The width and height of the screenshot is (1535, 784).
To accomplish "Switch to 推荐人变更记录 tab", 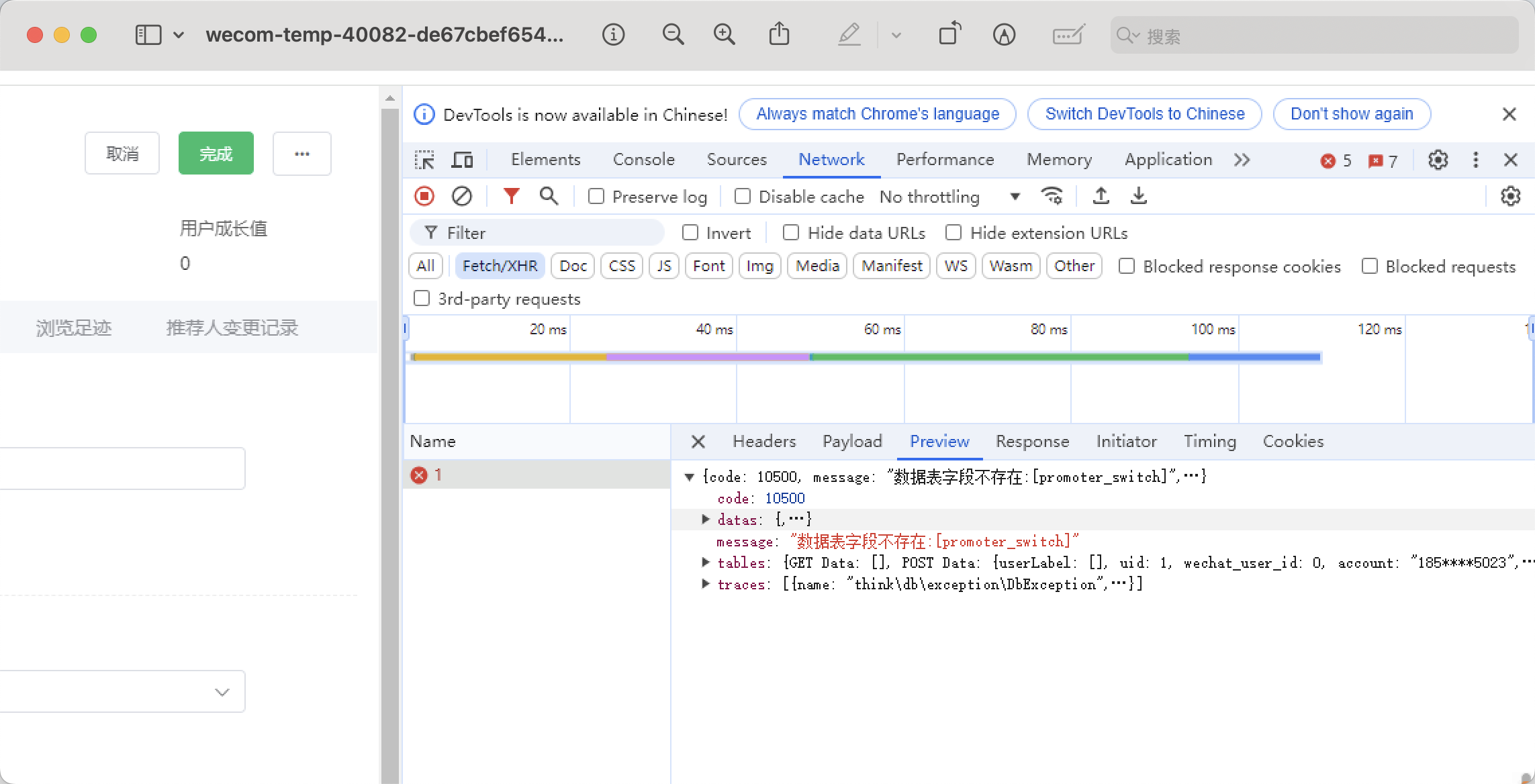I will coord(232,328).
